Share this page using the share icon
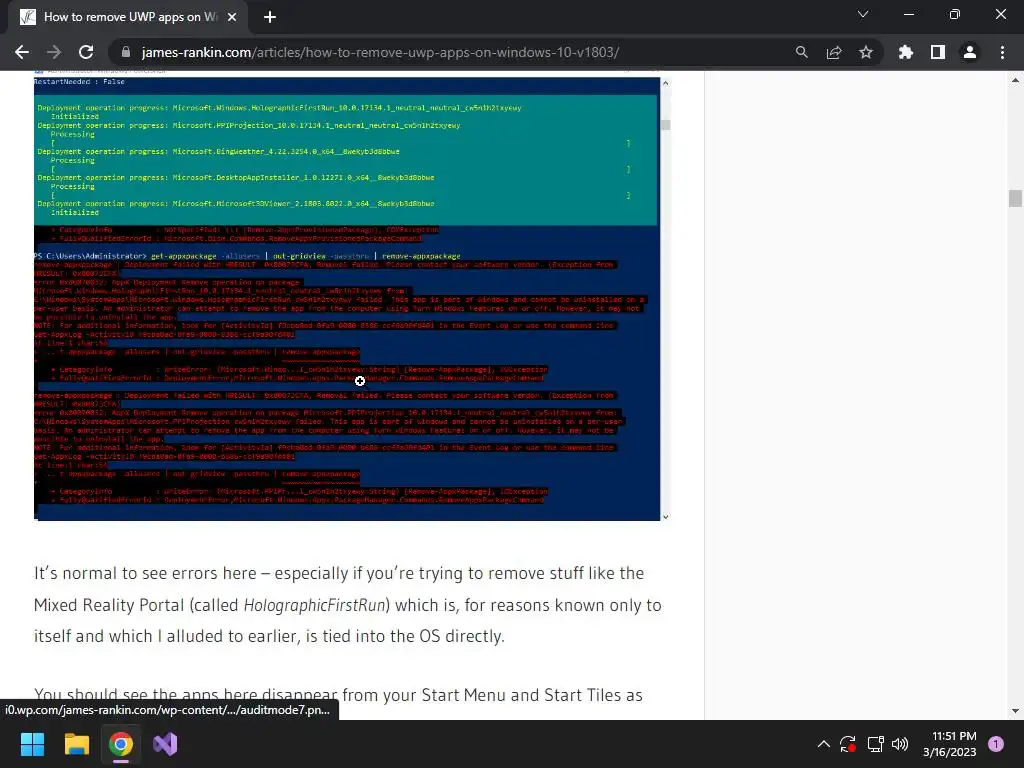Image resolution: width=1024 pixels, height=768 pixels. click(833, 52)
